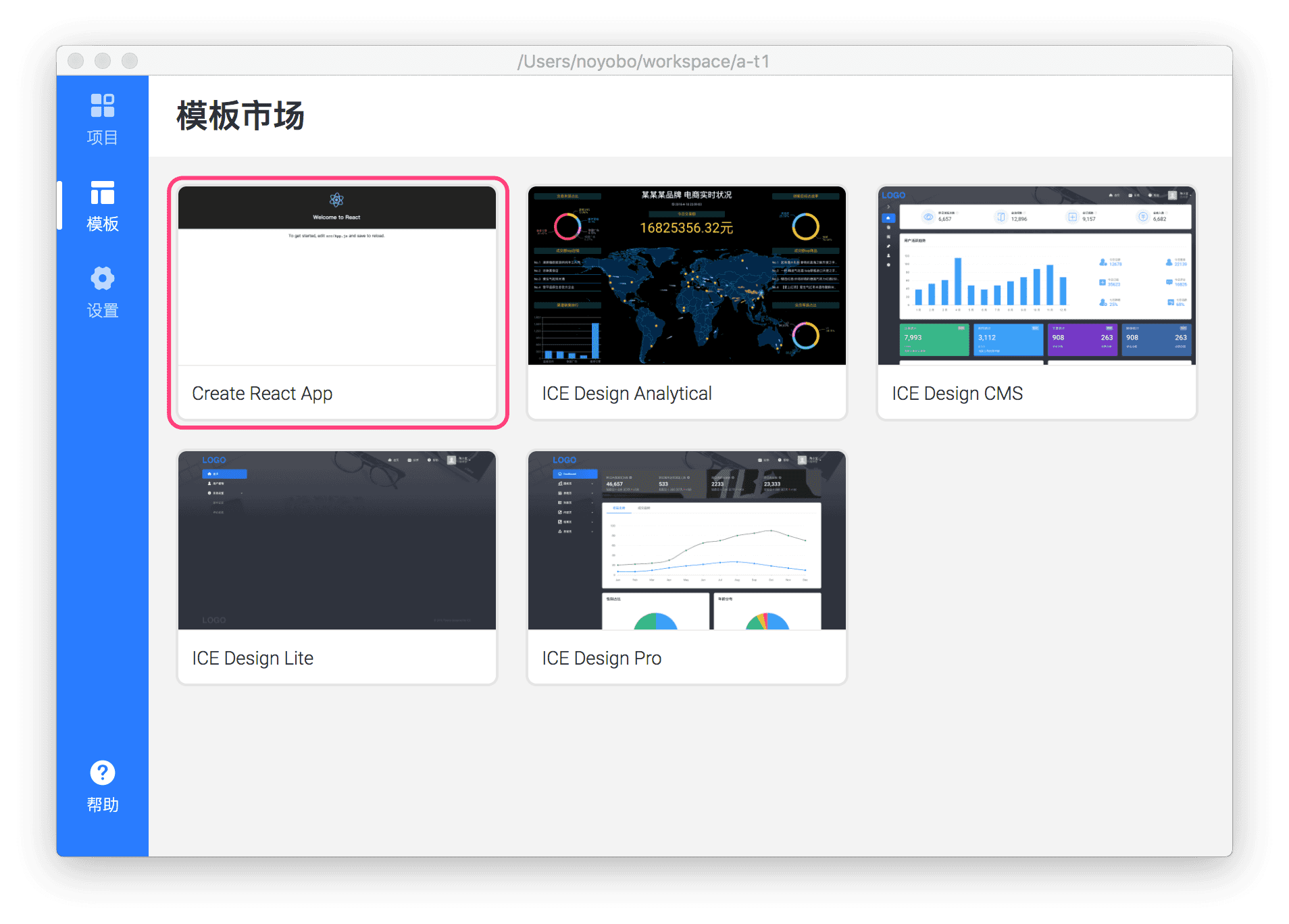Click the Create React App title text

pyautogui.click(x=262, y=394)
